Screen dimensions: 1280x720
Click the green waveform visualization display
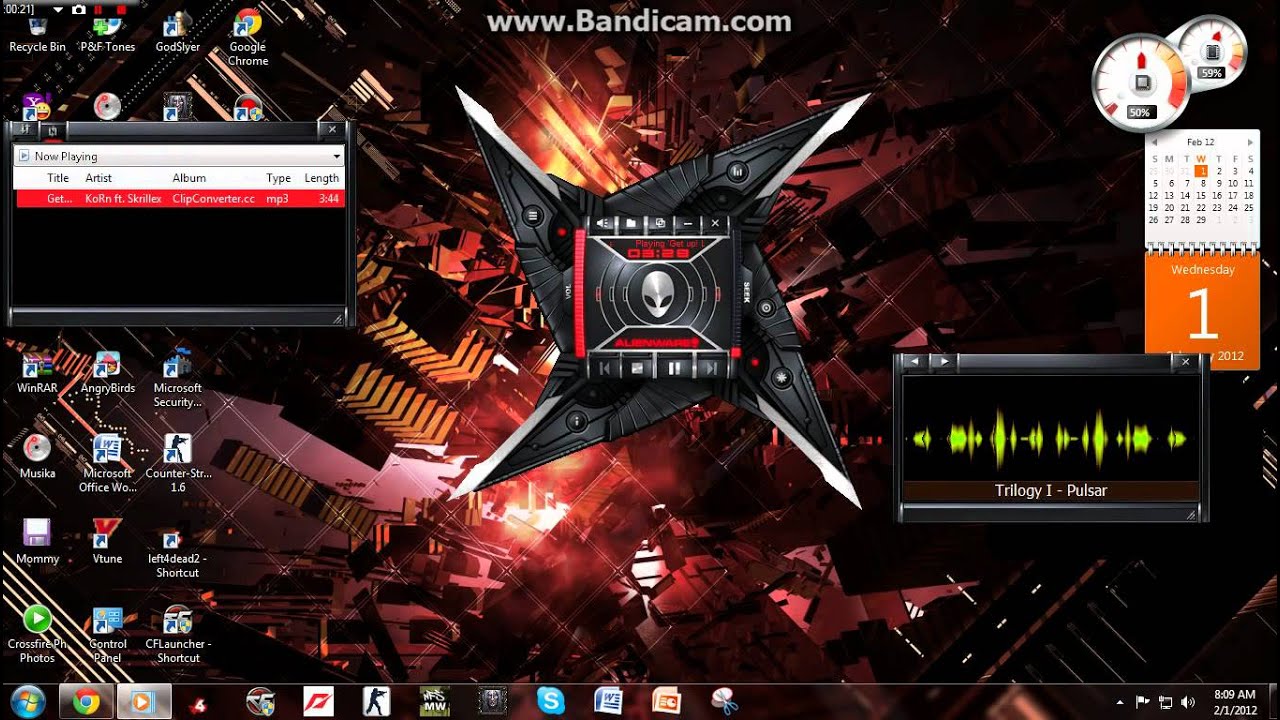point(1050,438)
